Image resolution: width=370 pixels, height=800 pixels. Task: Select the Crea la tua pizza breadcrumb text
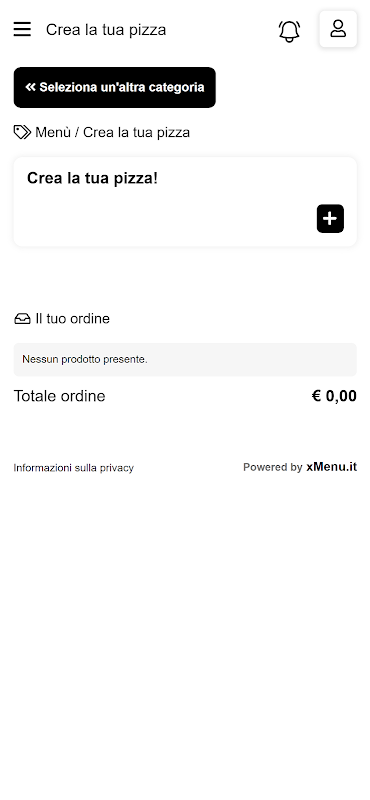[x=136, y=133]
